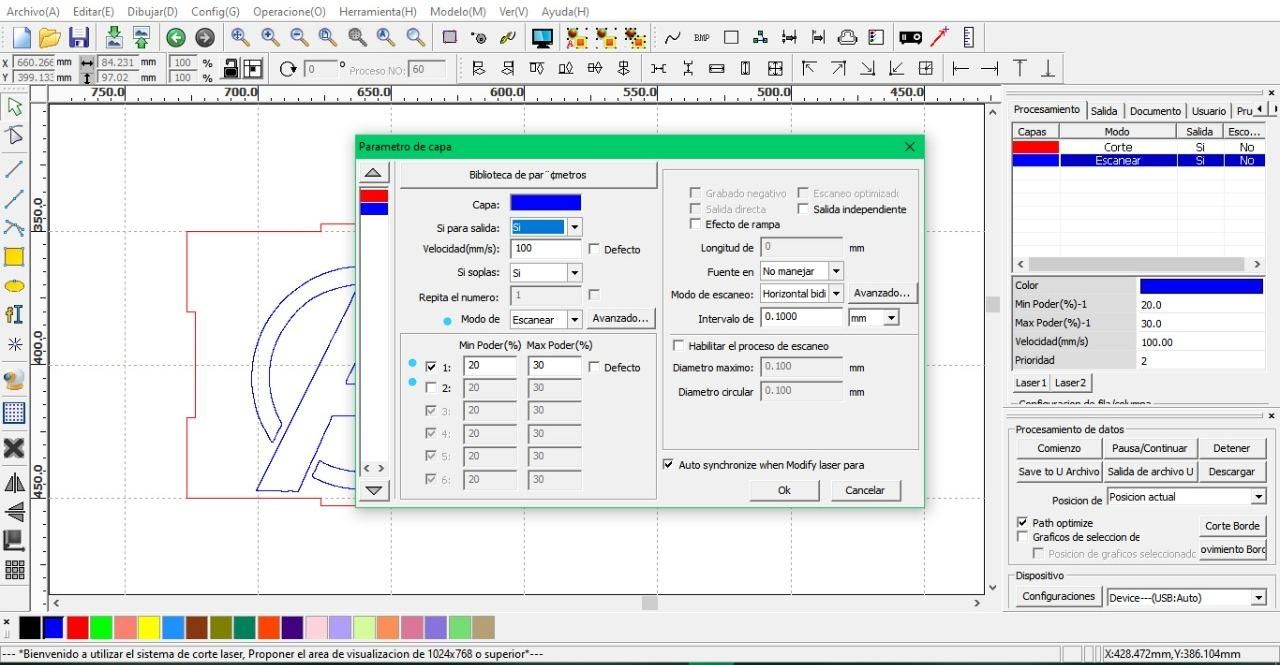The width and height of the screenshot is (1280, 665).
Task: Open the Posicion actual dropdown
Action: [1258, 497]
